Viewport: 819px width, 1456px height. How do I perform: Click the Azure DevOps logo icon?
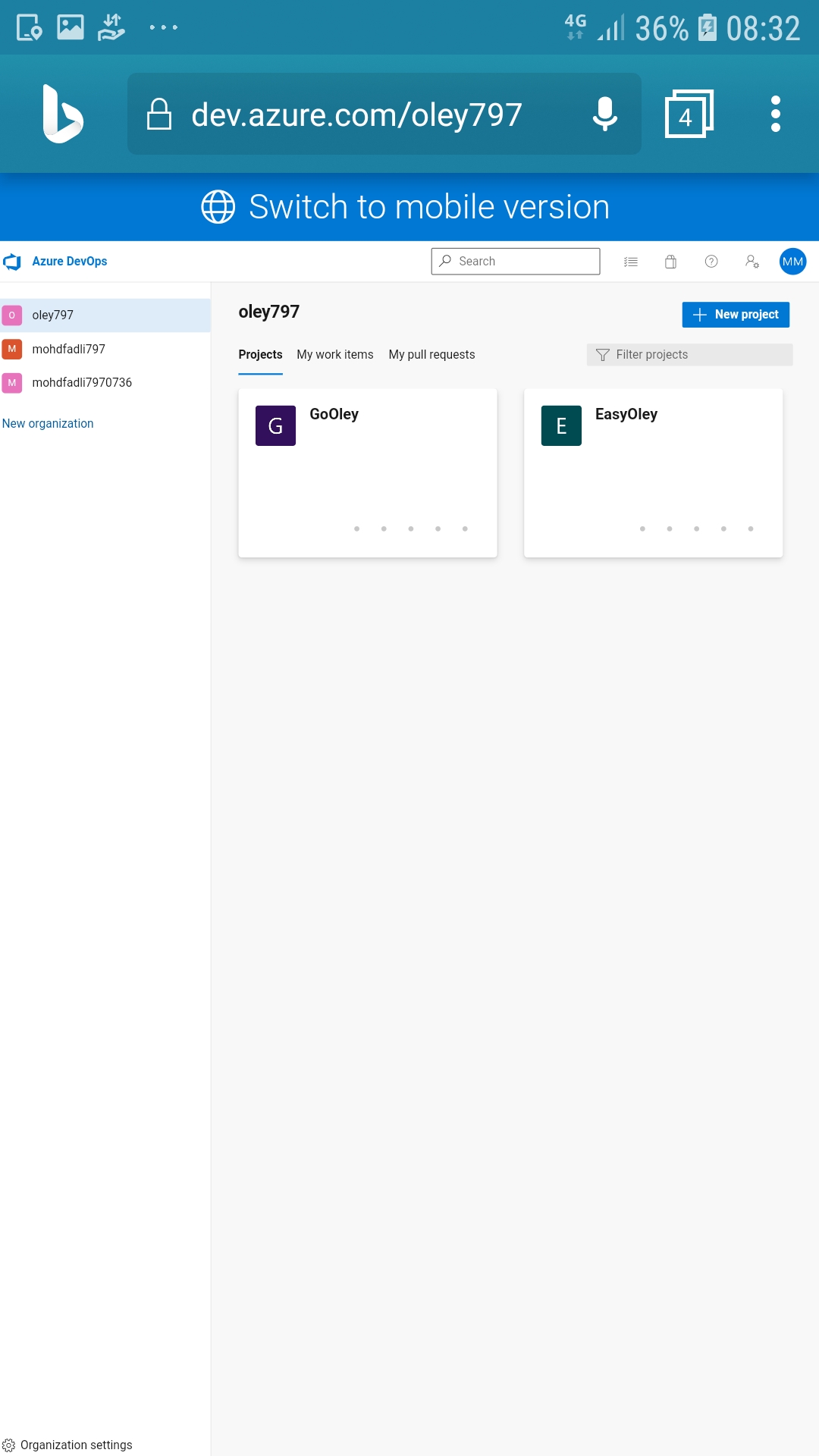[x=12, y=262]
